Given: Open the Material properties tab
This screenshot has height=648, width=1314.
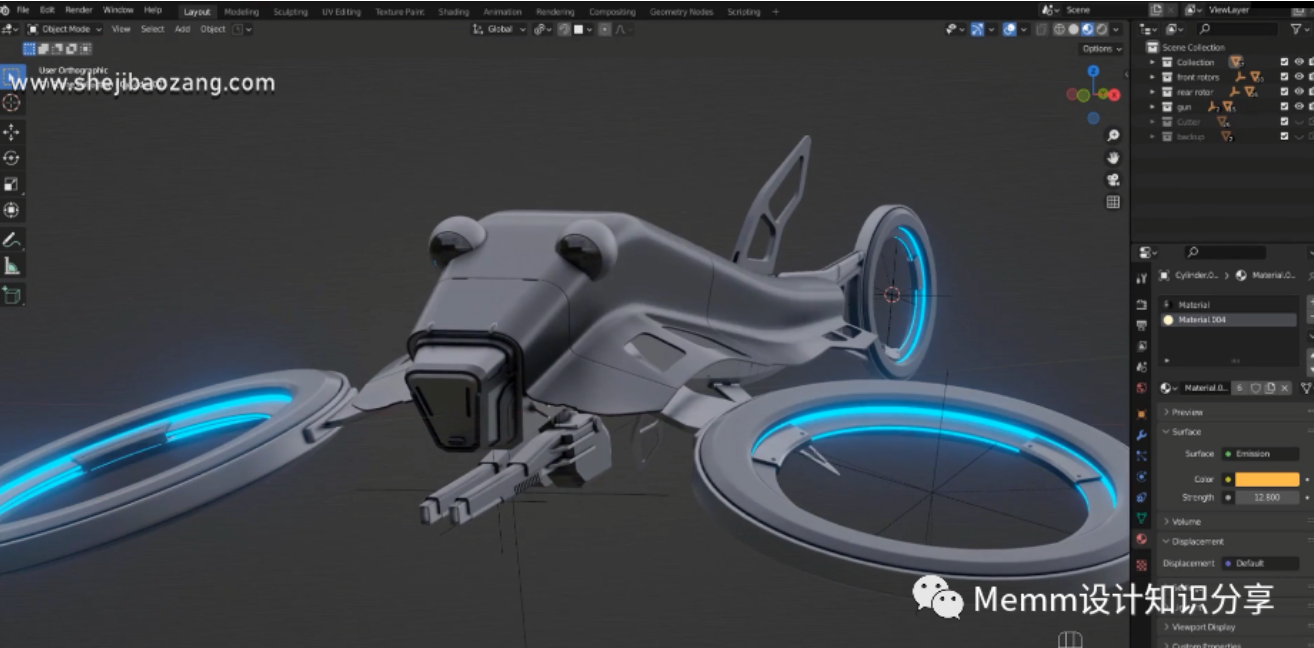Looking at the screenshot, I should click(1141, 539).
